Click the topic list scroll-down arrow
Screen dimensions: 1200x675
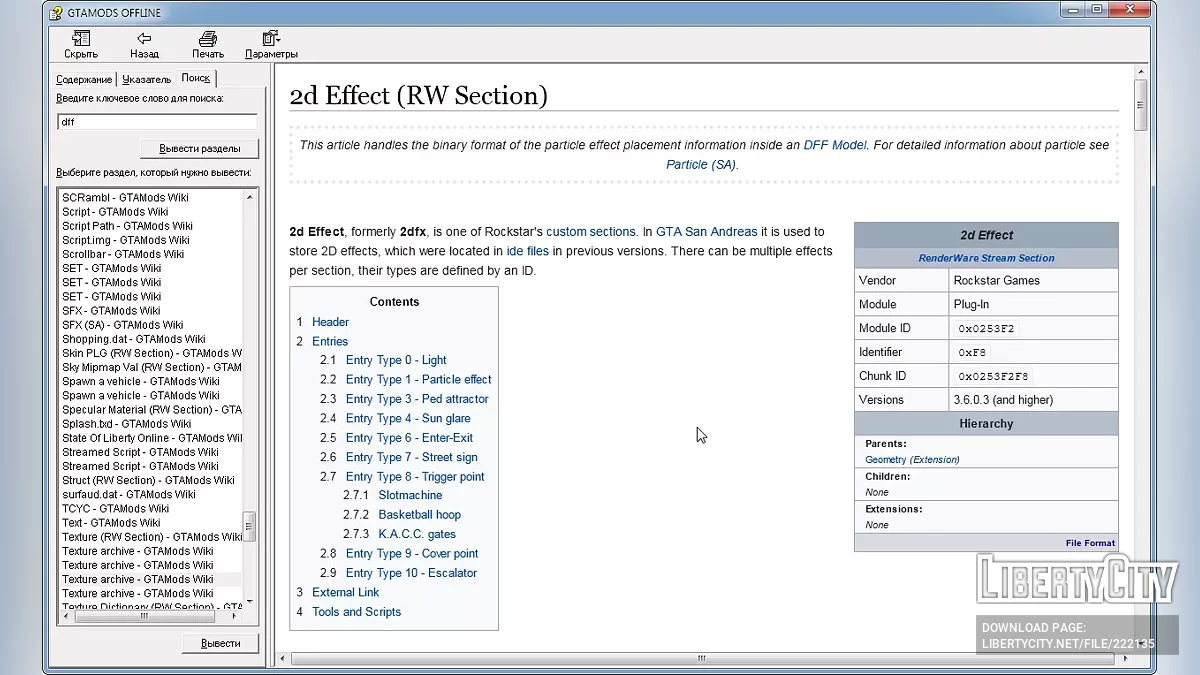click(x=250, y=601)
